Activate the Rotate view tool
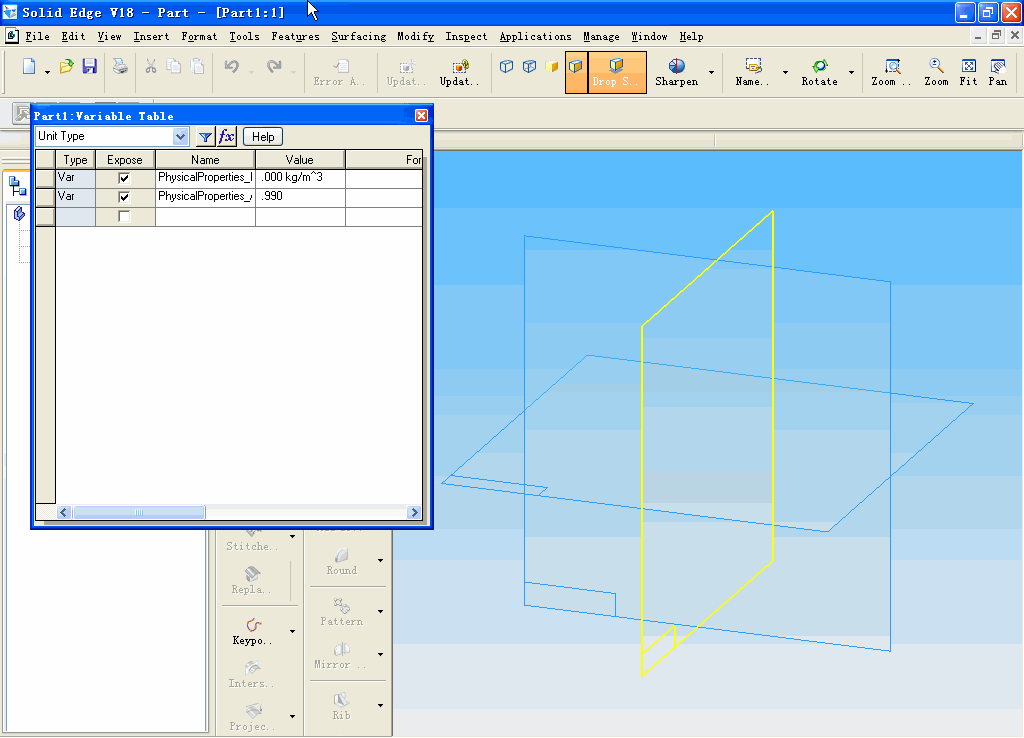This screenshot has width=1024, height=738. tap(820, 72)
